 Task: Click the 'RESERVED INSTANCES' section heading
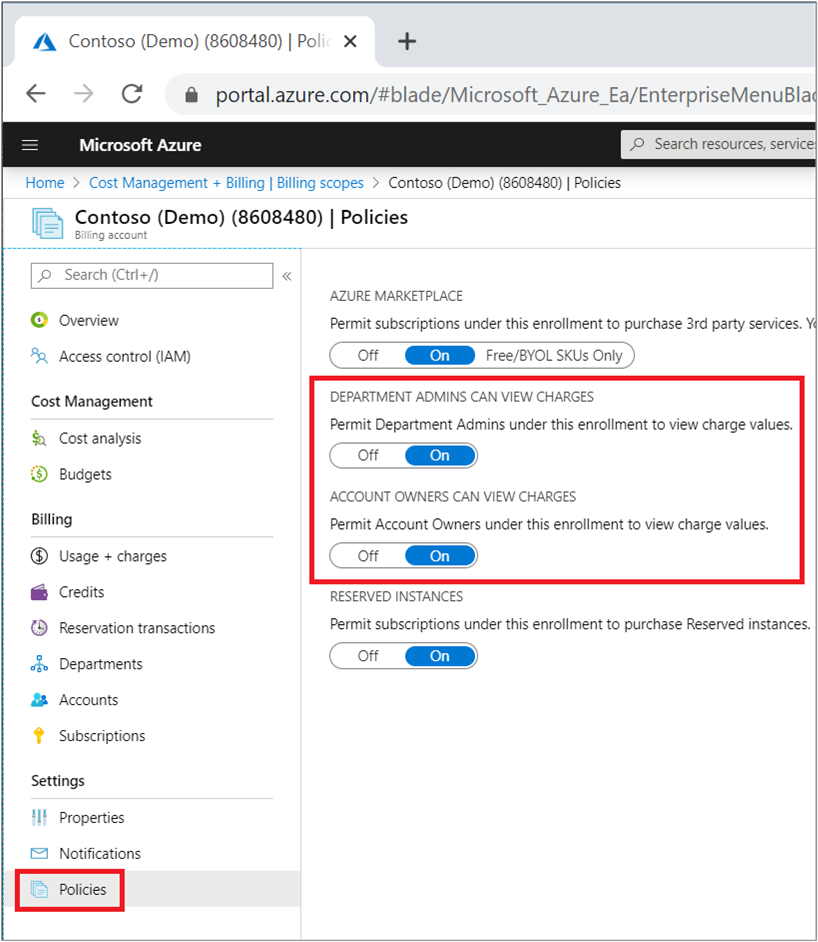point(396,596)
